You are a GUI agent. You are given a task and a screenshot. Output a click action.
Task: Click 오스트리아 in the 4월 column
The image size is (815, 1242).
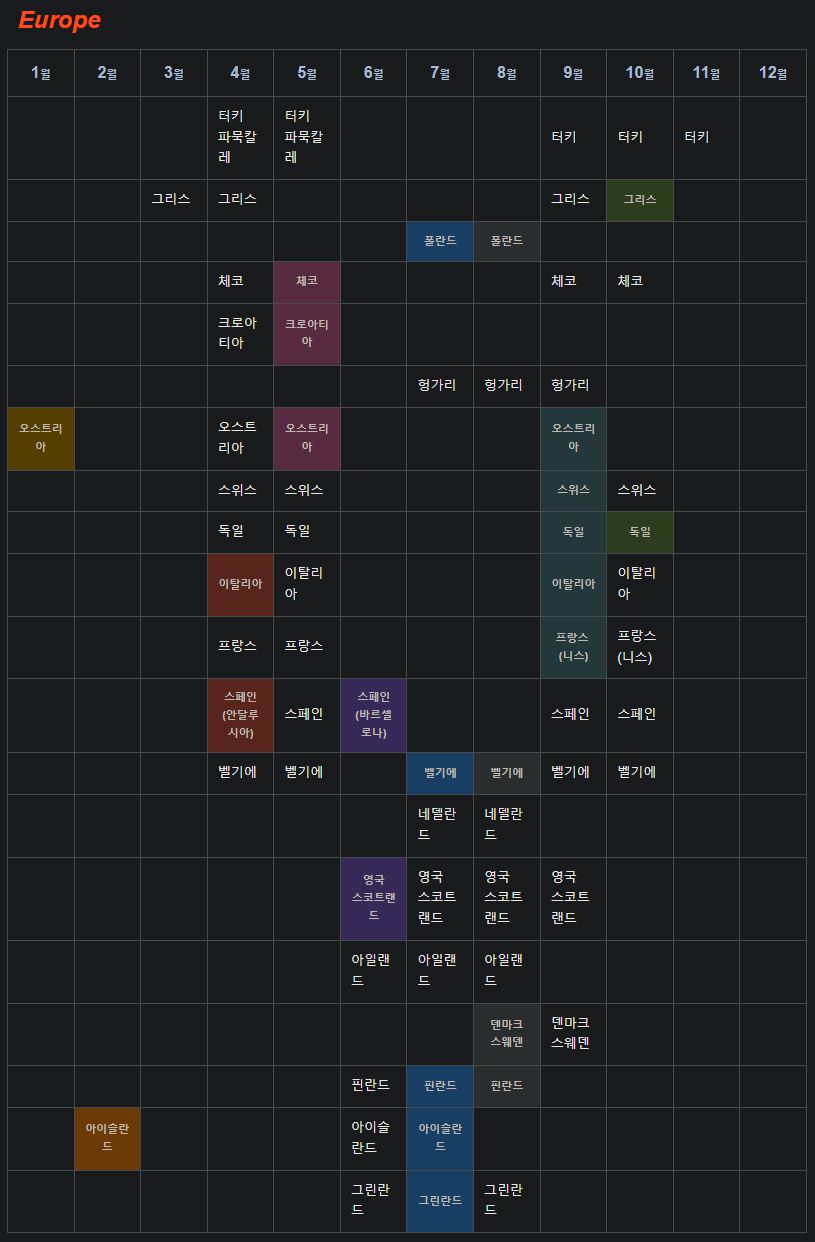pos(238,437)
